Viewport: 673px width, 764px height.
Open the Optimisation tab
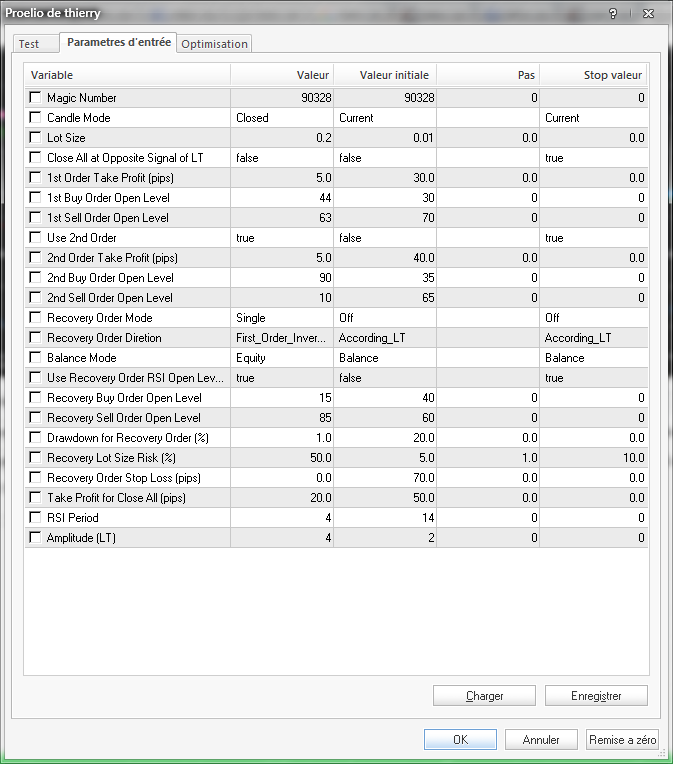click(214, 44)
